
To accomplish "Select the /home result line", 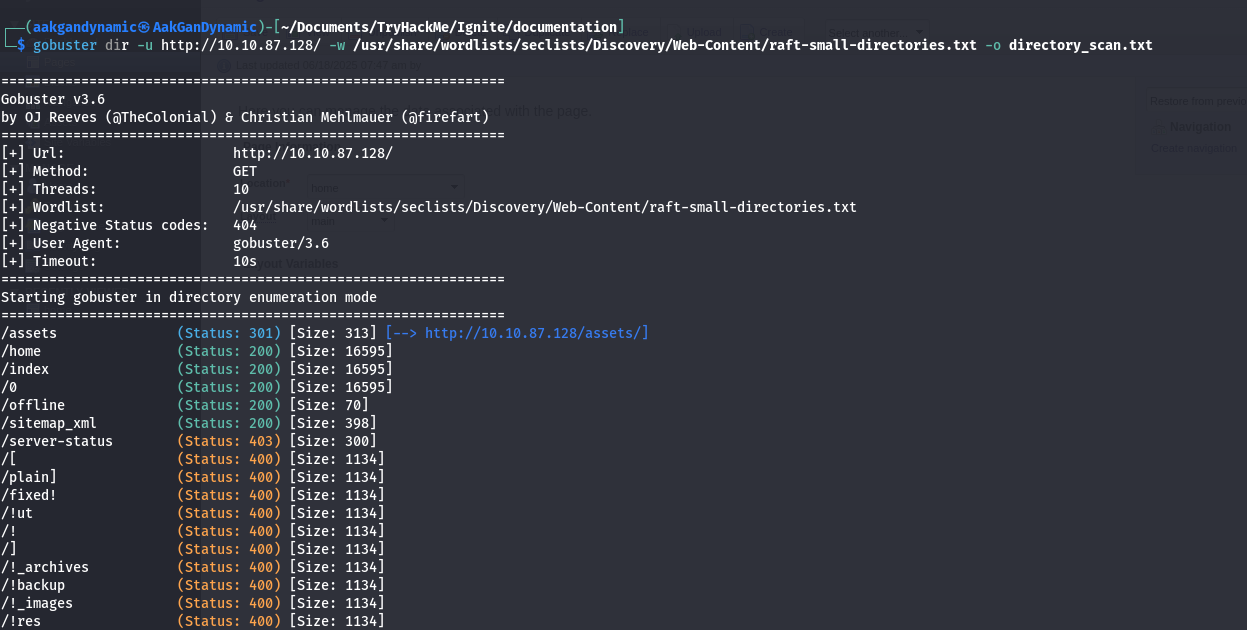I will [21, 351].
